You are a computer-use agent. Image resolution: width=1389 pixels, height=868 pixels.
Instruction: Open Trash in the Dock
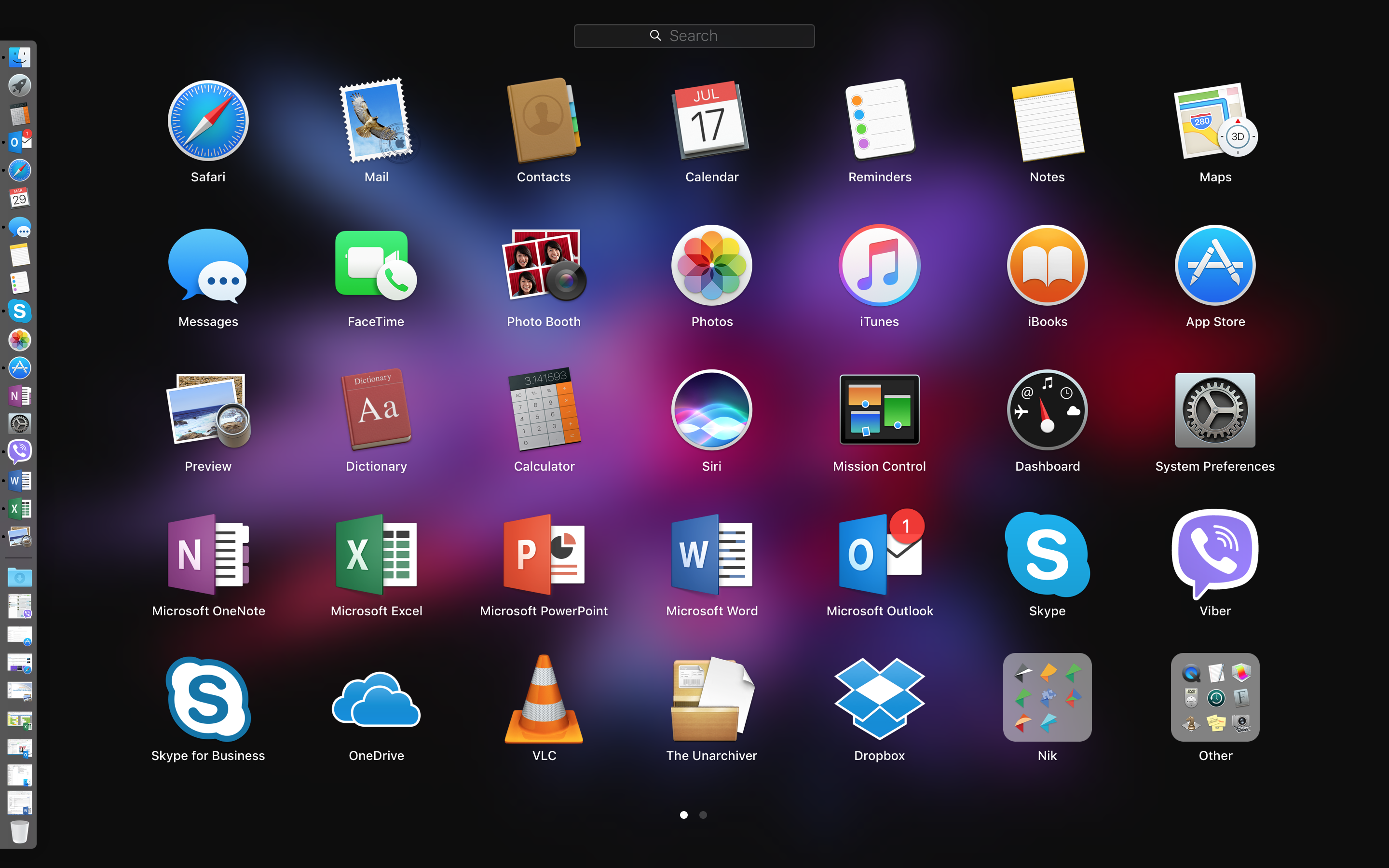pyautogui.click(x=19, y=831)
